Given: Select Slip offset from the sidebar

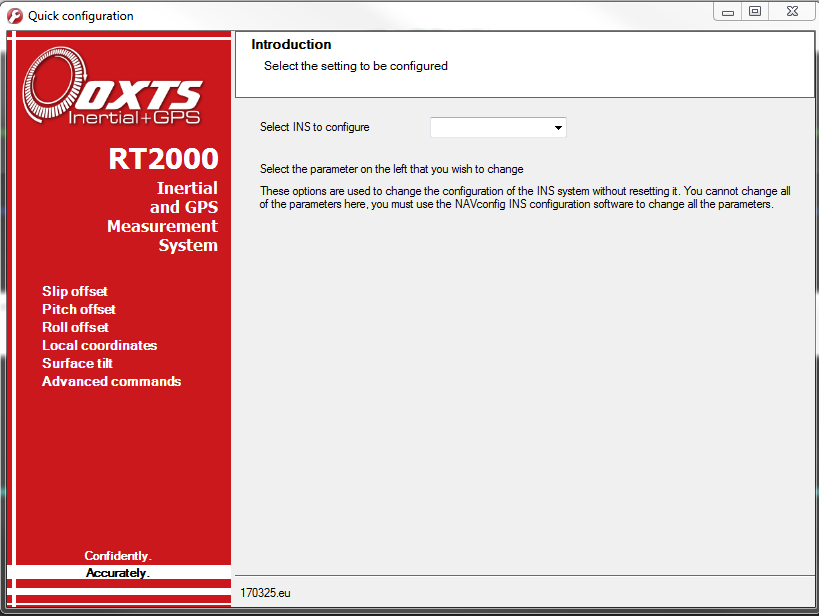Looking at the screenshot, I should (74, 291).
